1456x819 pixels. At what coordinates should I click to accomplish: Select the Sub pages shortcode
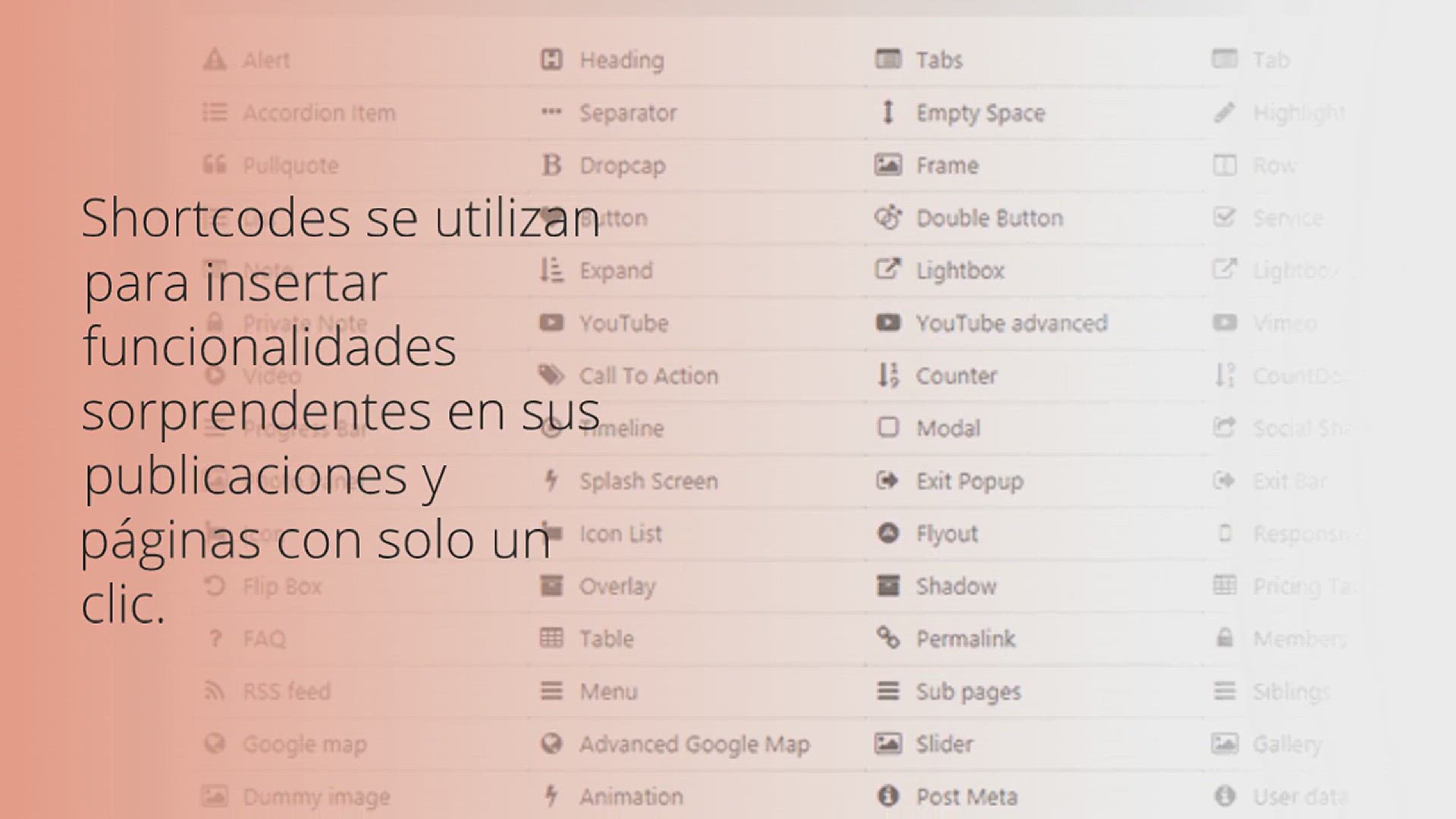[x=968, y=692]
